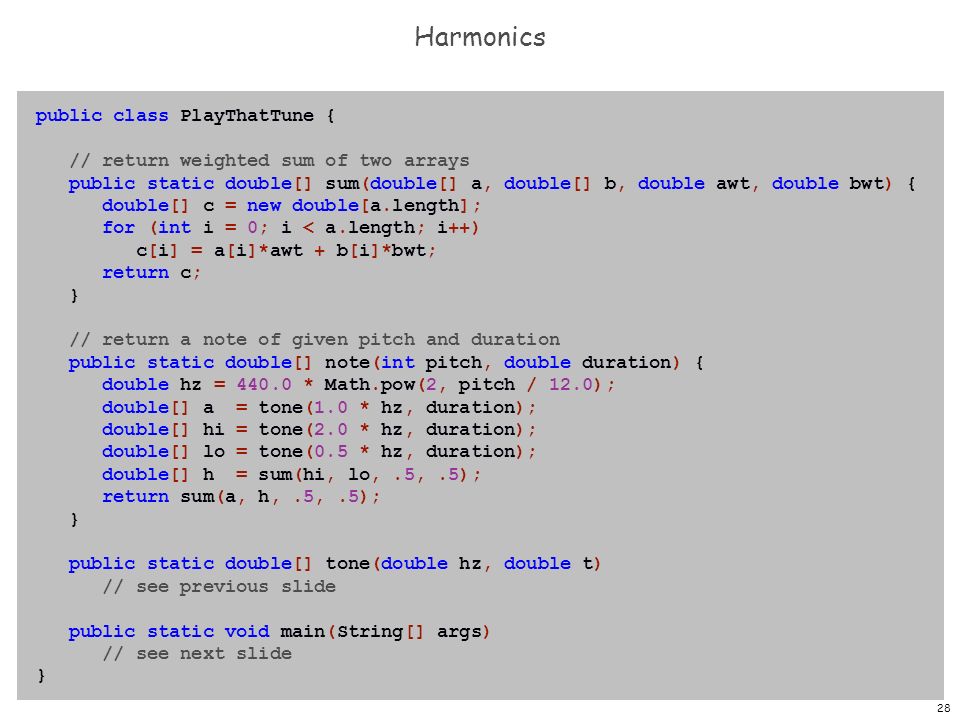The image size is (960, 720).
Task: Click the line "double[] hi = tone(2.0 * hz, duration);"
Action: click(x=319, y=430)
